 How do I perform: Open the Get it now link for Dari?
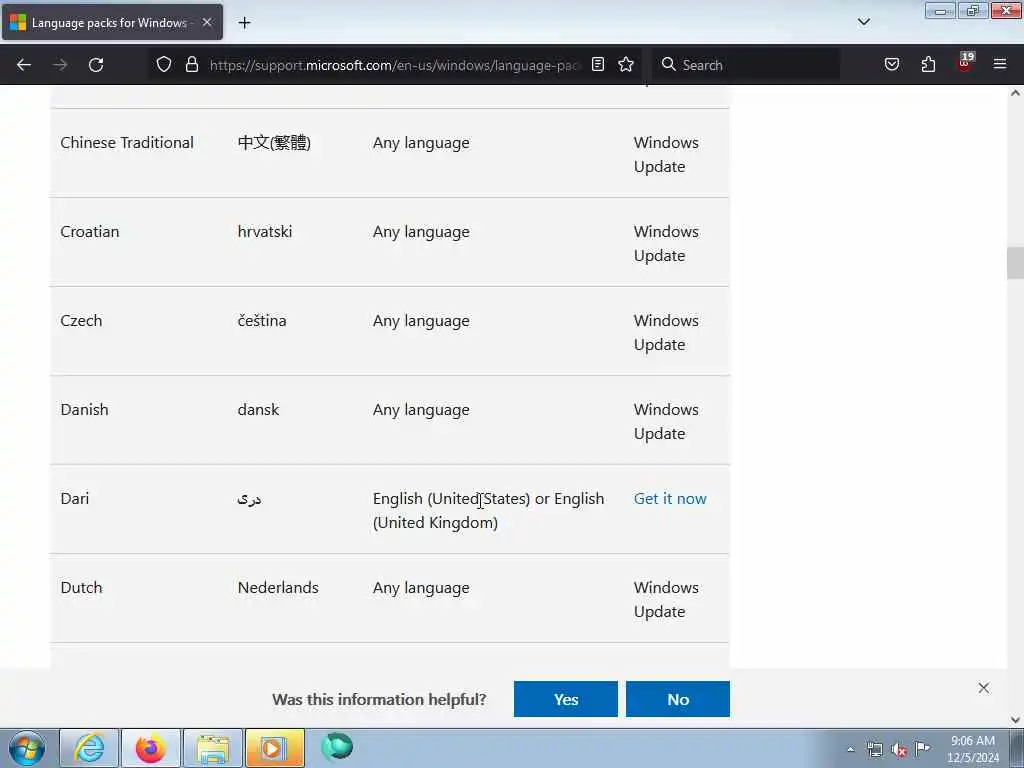[x=669, y=498]
